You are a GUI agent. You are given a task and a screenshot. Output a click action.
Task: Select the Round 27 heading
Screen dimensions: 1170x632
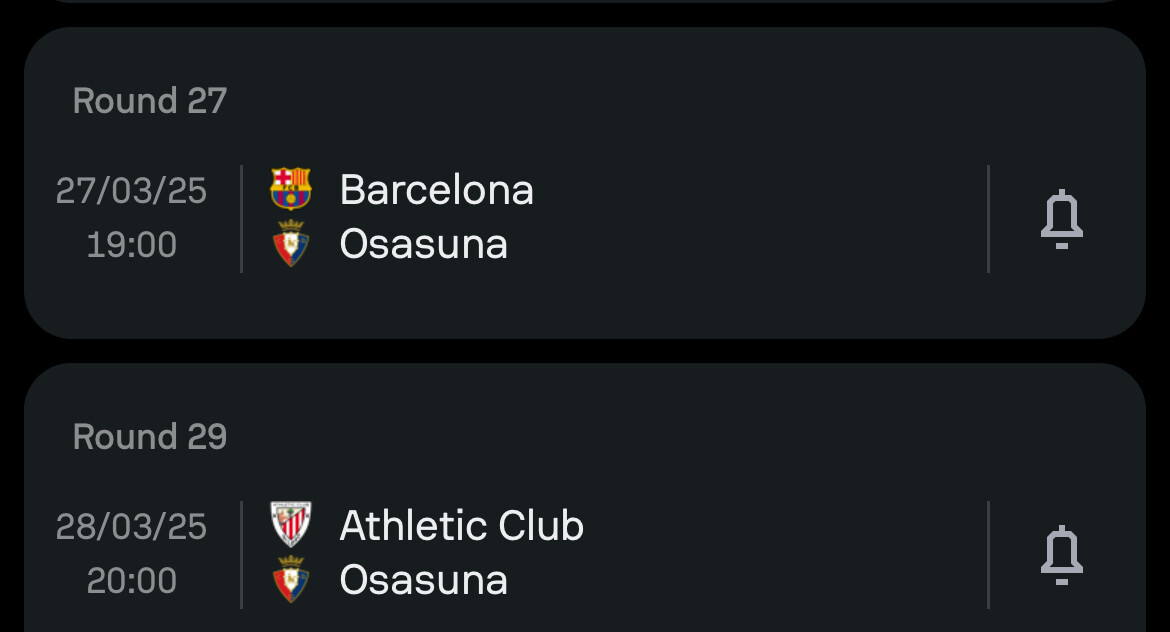150,101
